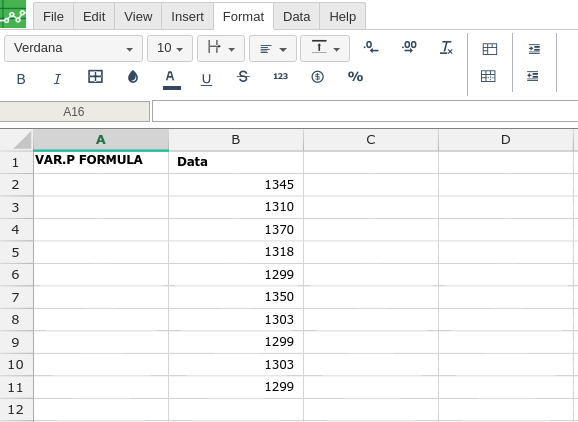This screenshot has height=422, width=578.
Task: Toggle underline formatting
Action: click(206, 79)
